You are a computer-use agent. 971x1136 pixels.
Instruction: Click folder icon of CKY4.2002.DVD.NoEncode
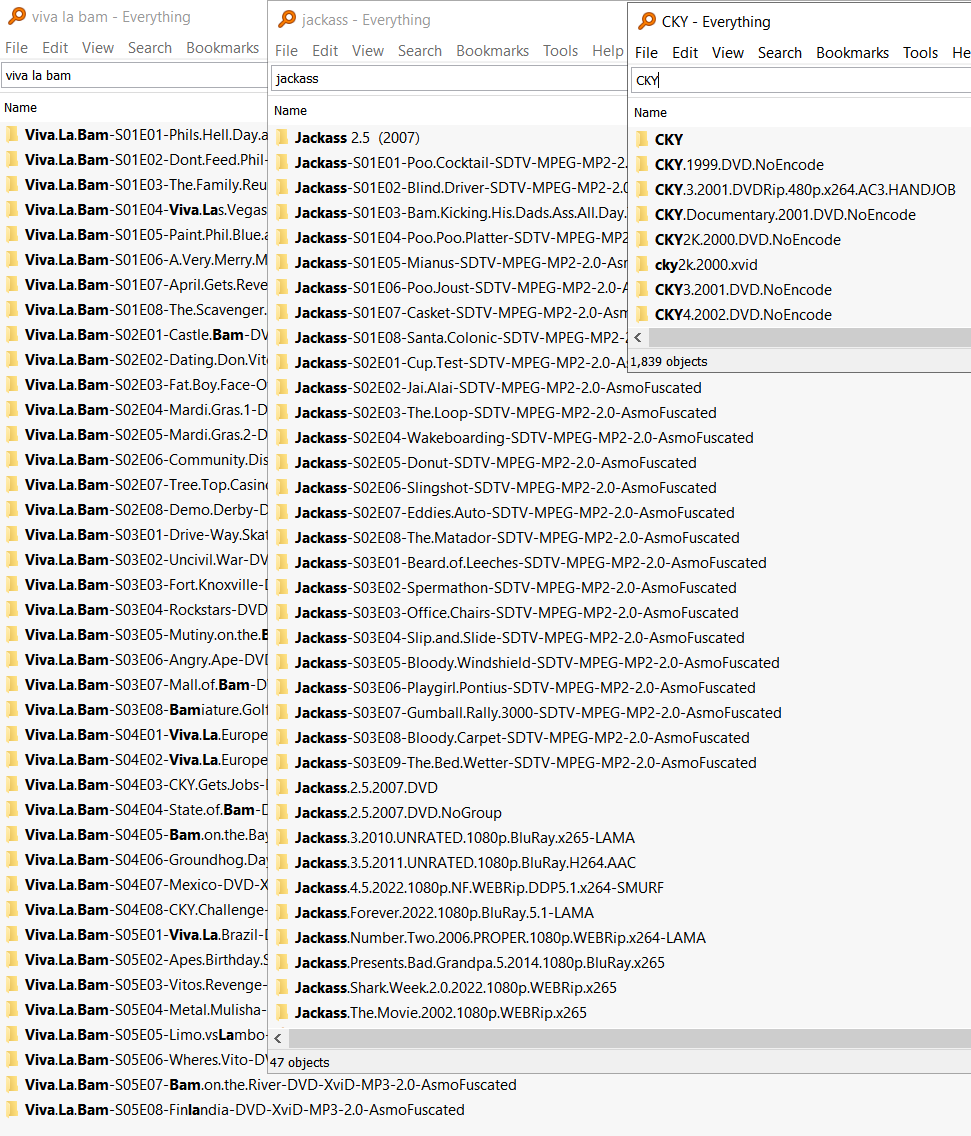tap(642, 314)
